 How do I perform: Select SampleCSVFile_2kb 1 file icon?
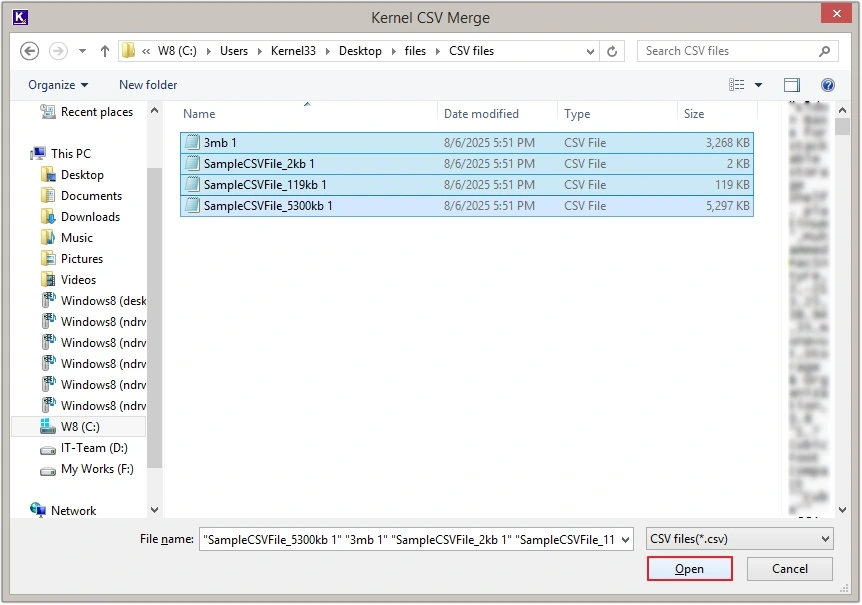click(192, 163)
